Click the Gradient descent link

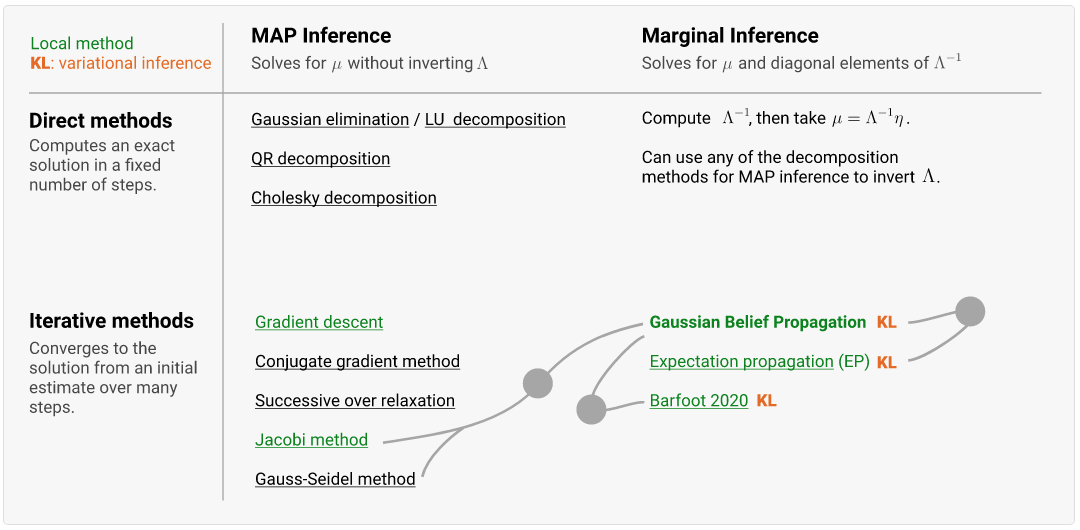[319, 322]
